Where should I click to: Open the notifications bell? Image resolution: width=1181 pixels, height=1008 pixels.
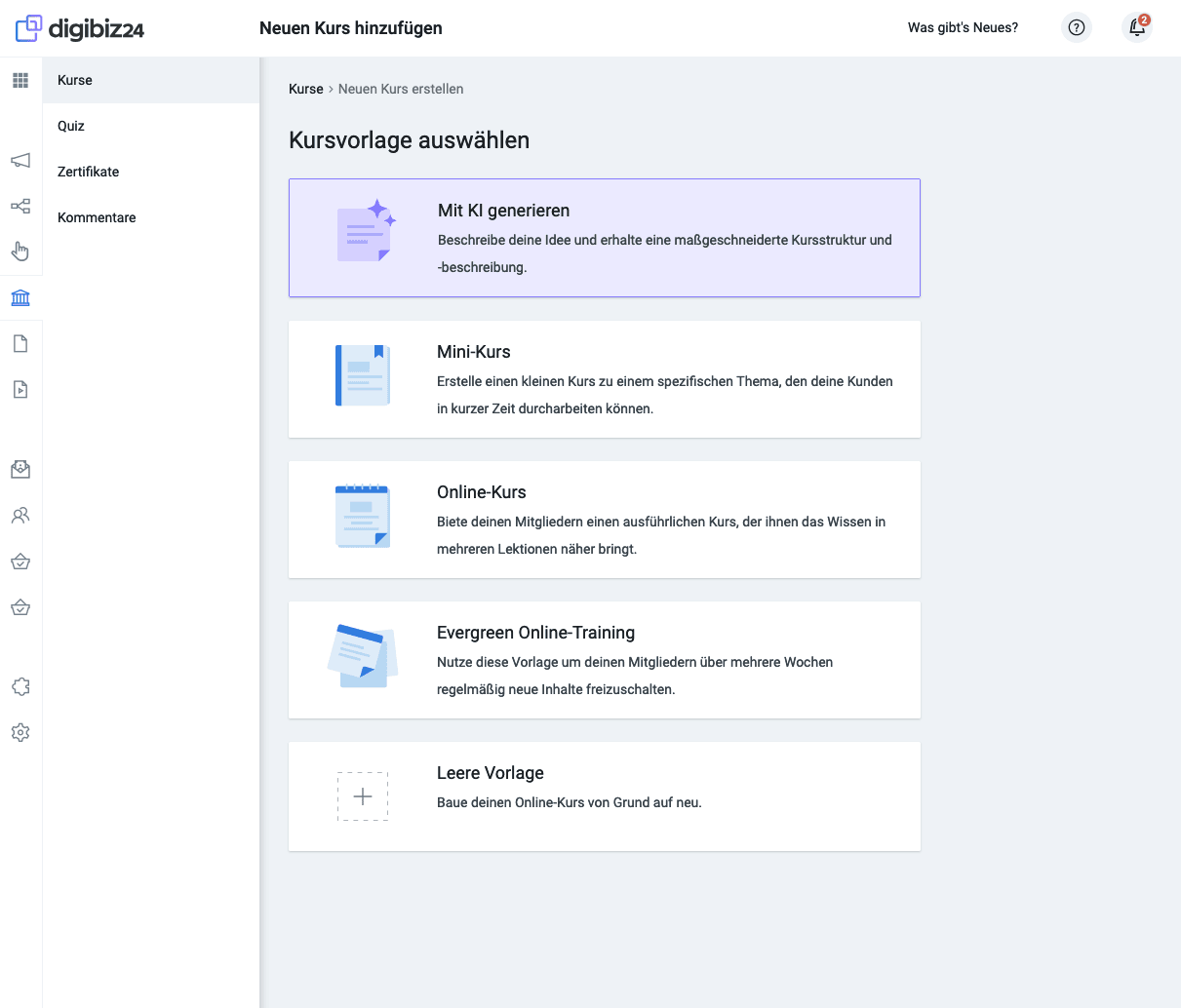click(1137, 27)
